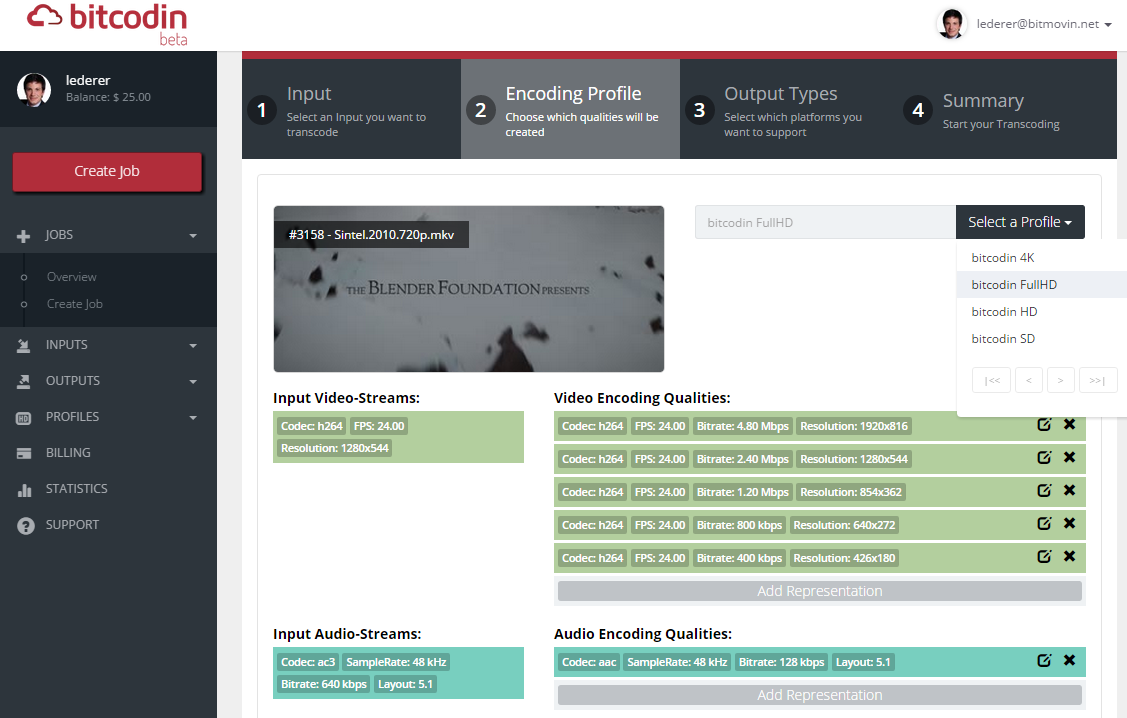The width and height of the screenshot is (1127, 718).
Task: Open the Outputs section in the sidebar
Action: point(74,380)
